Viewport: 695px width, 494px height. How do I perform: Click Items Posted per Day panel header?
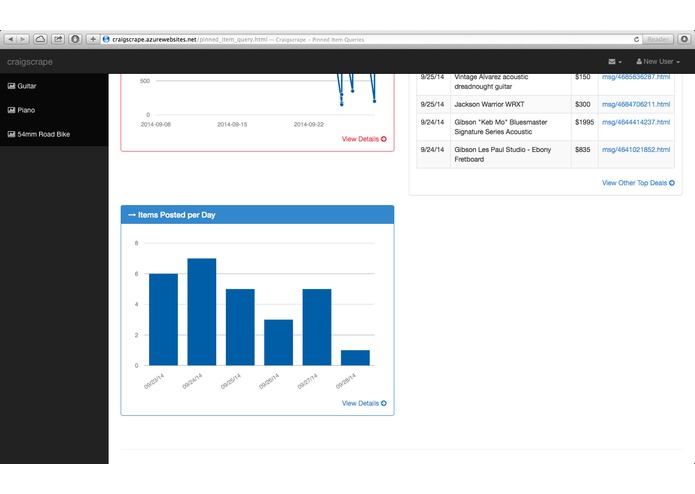(257, 215)
